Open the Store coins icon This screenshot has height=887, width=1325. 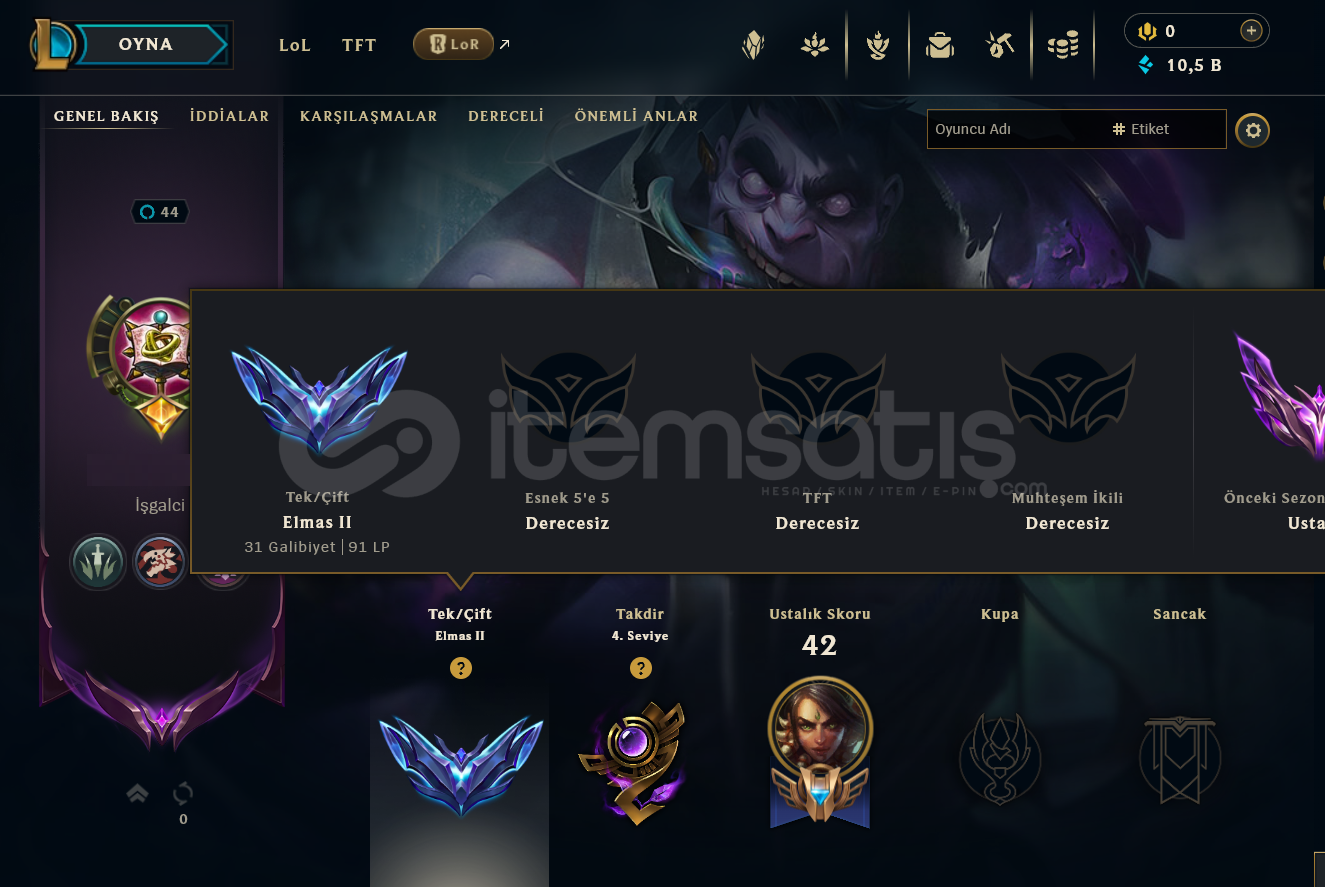point(1063,45)
